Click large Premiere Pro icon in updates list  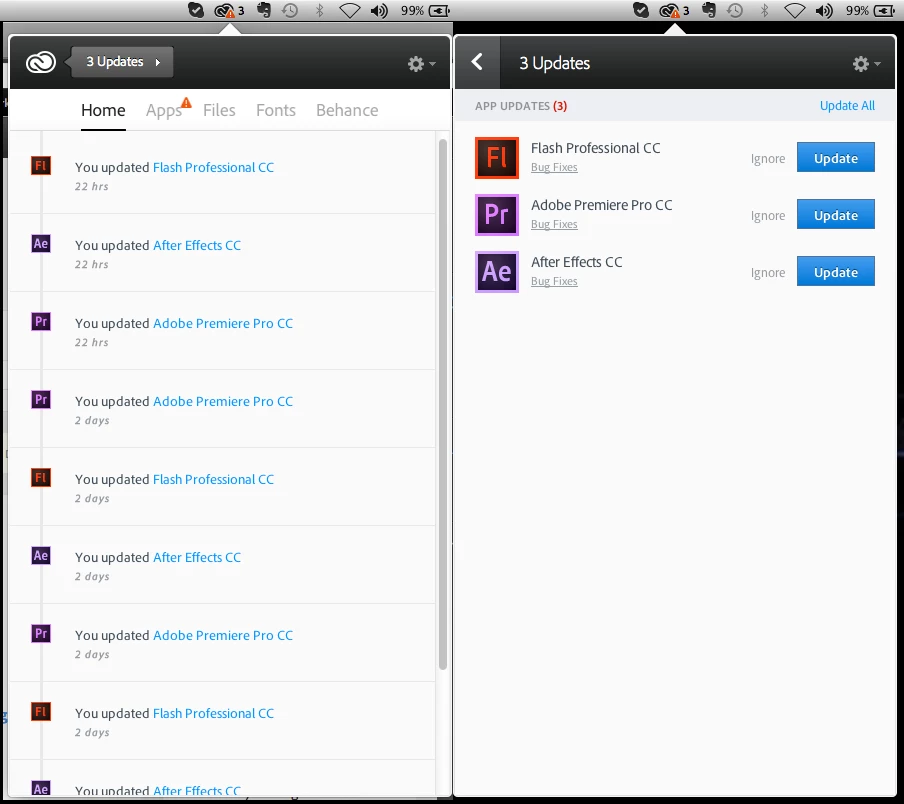click(497, 215)
